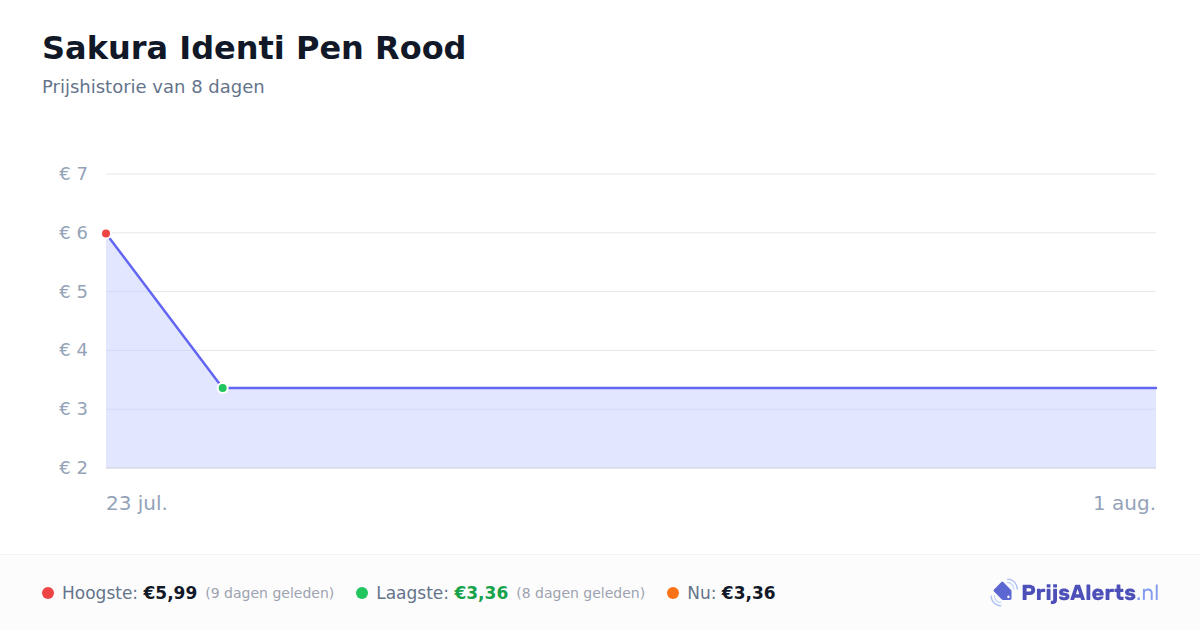Viewport: 1200px width, 630px height.
Task: Click the € 7 axis label
Action: [73, 174]
